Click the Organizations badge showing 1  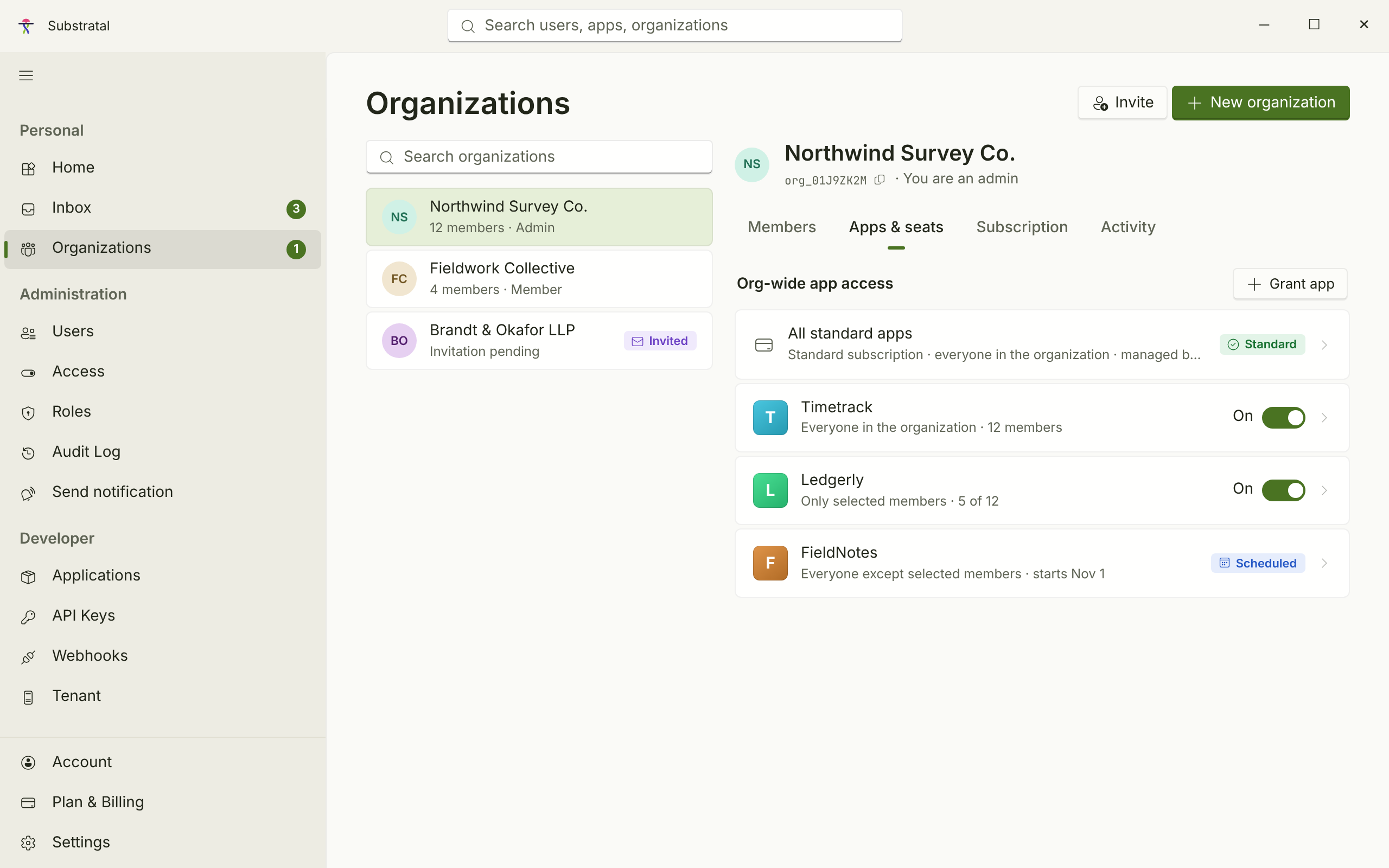[296, 249]
